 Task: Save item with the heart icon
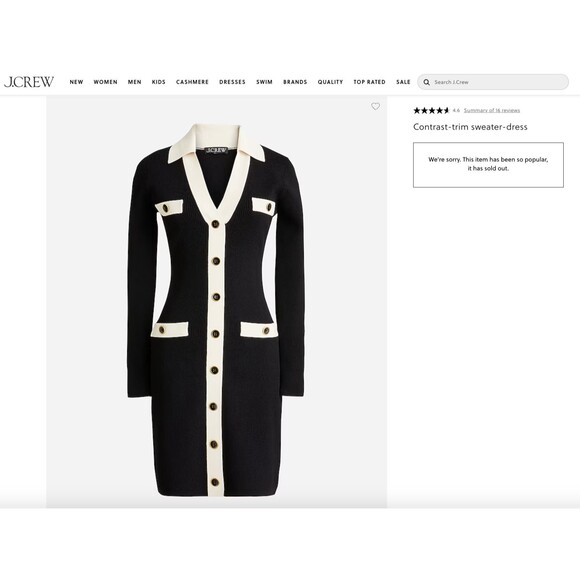tap(375, 107)
